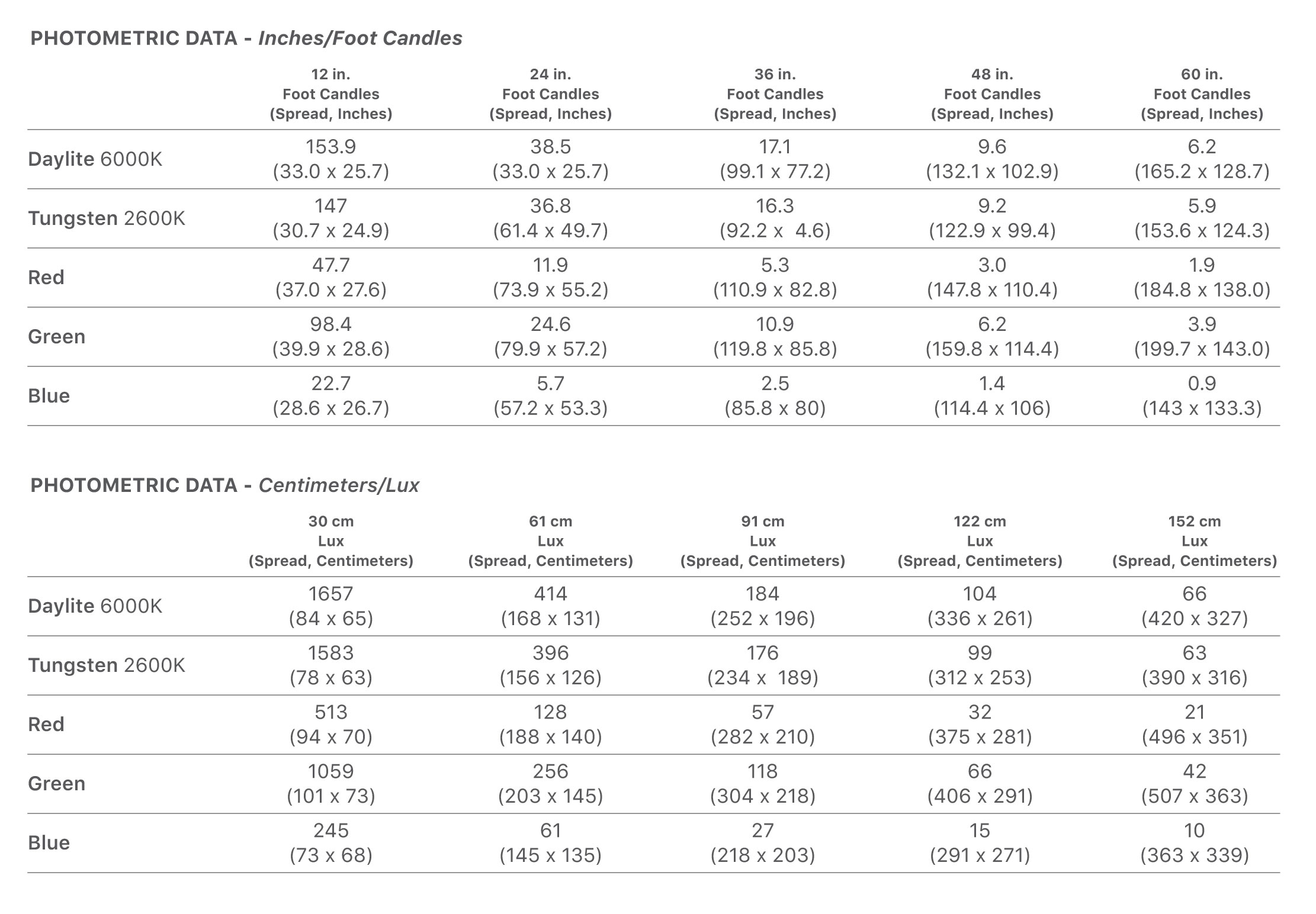Screen dimensions: 1316x914
Task: Click the "(92.2 x 4.6)" Tungsten spread
Action: click(x=775, y=231)
